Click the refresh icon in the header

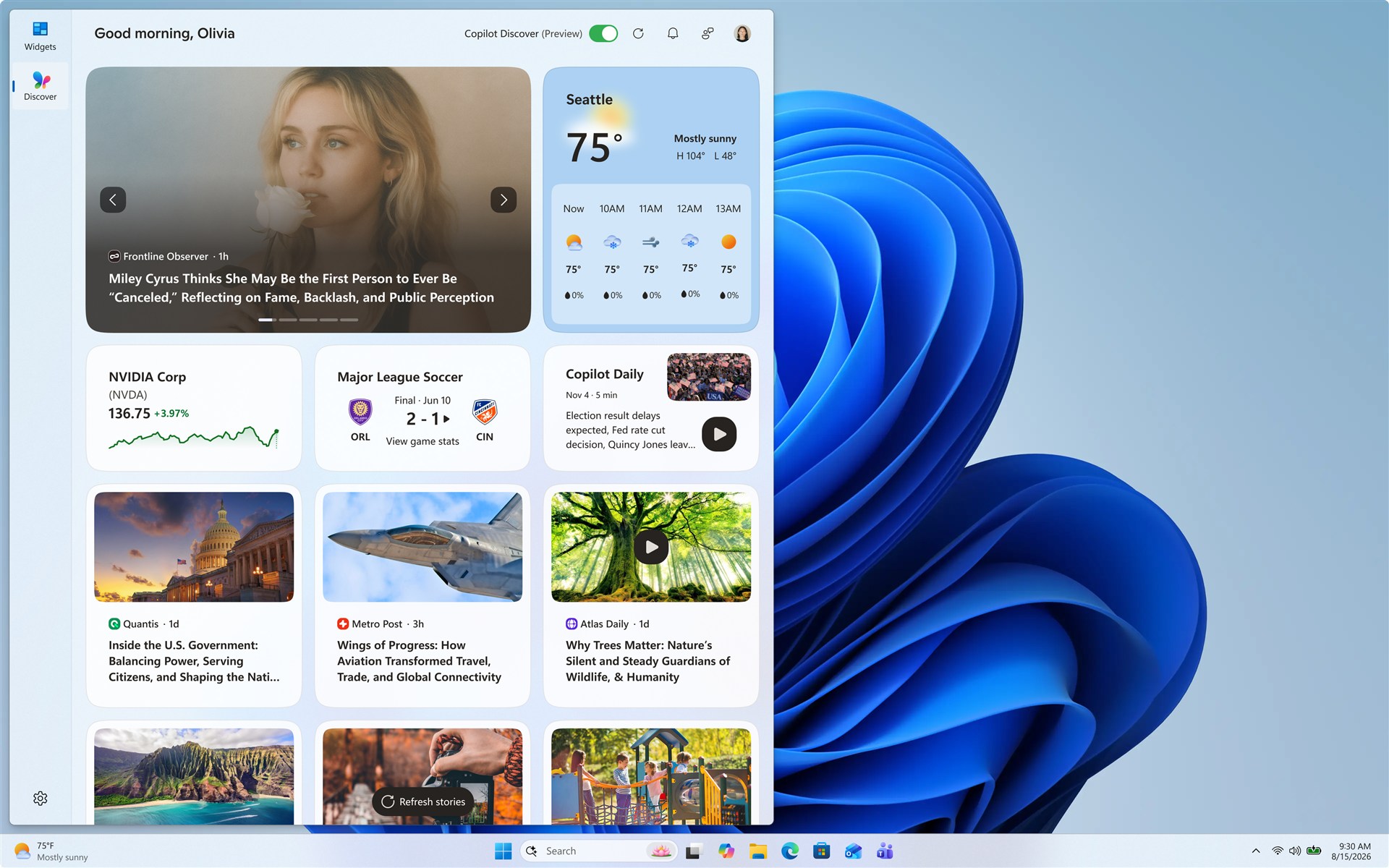coord(638,33)
